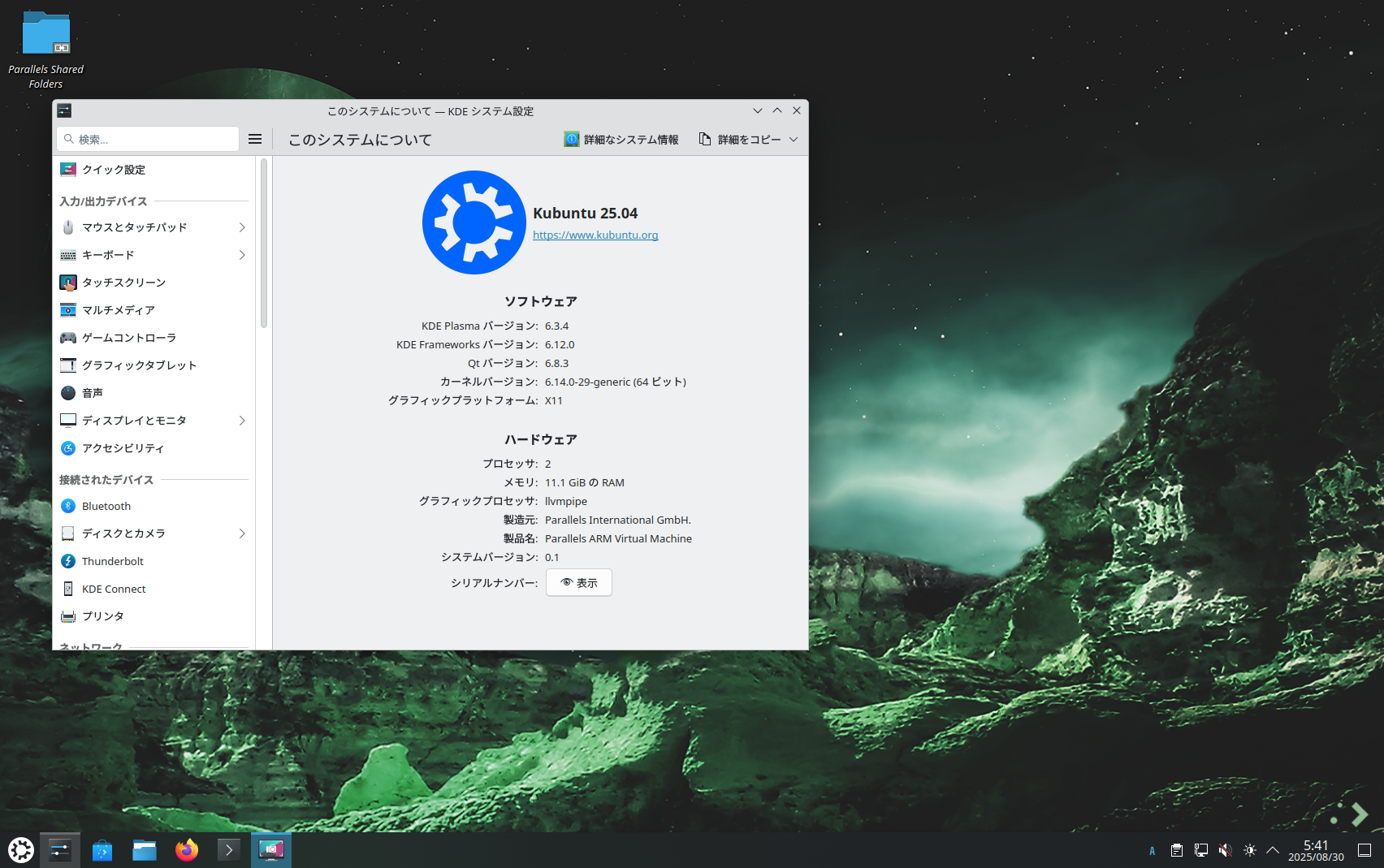Expand ディスクとカメラ chevron arrow

[242, 533]
